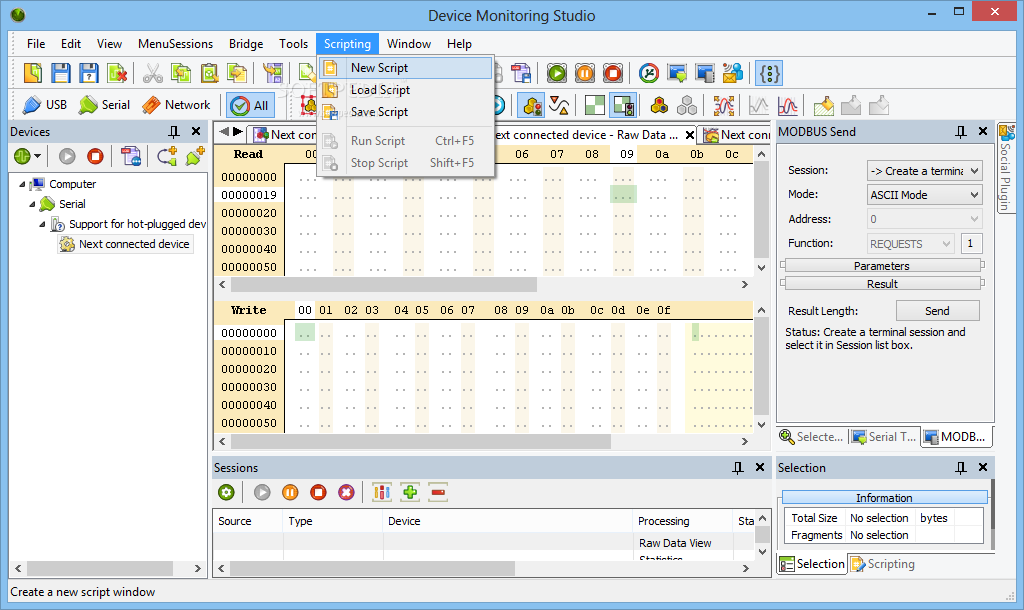
Task: Click the orange pause icon in Sessions toolbar
Action: pos(290,492)
